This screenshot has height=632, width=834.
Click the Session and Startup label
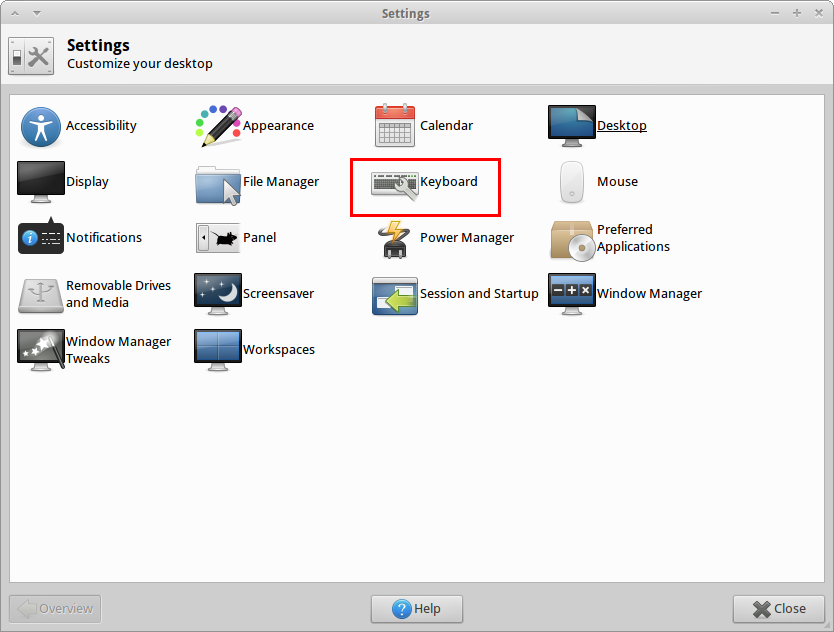(x=479, y=294)
